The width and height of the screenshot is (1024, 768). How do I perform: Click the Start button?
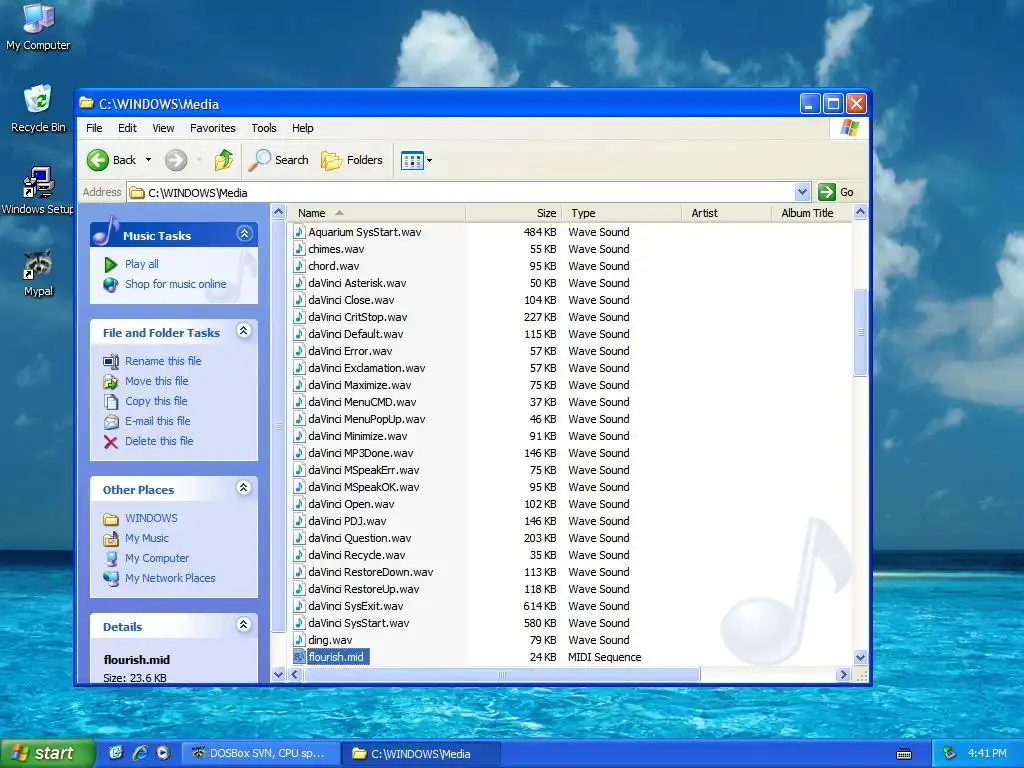[x=46, y=754]
